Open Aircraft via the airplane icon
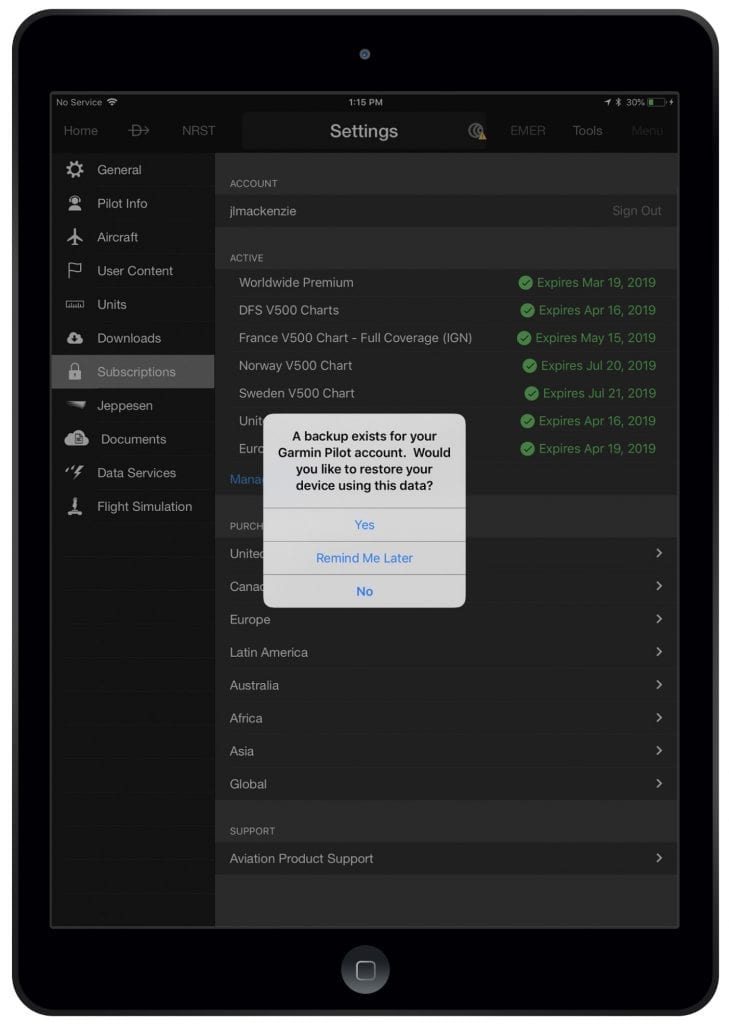 (x=75, y=238)
